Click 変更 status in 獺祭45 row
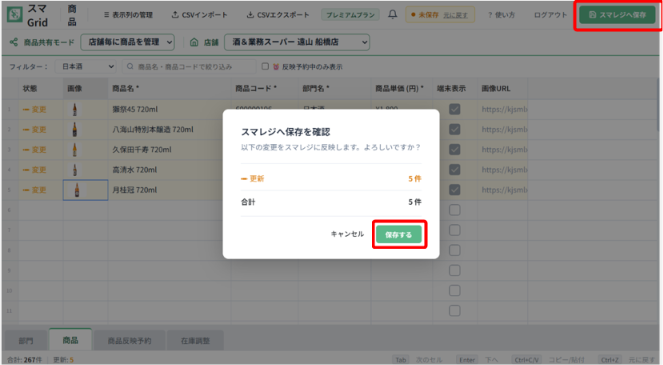This screenshot has width=663, height=365. [x=34, y=109]
